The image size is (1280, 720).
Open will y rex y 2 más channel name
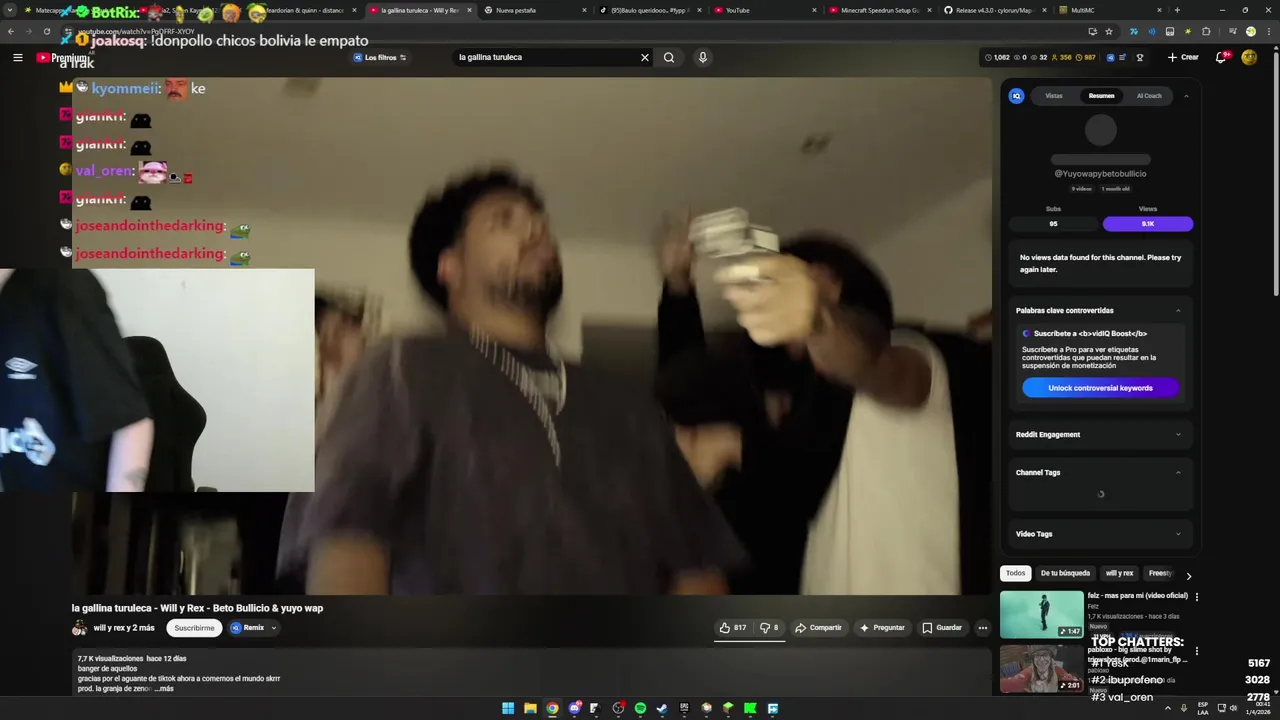(x=124, y=628)
